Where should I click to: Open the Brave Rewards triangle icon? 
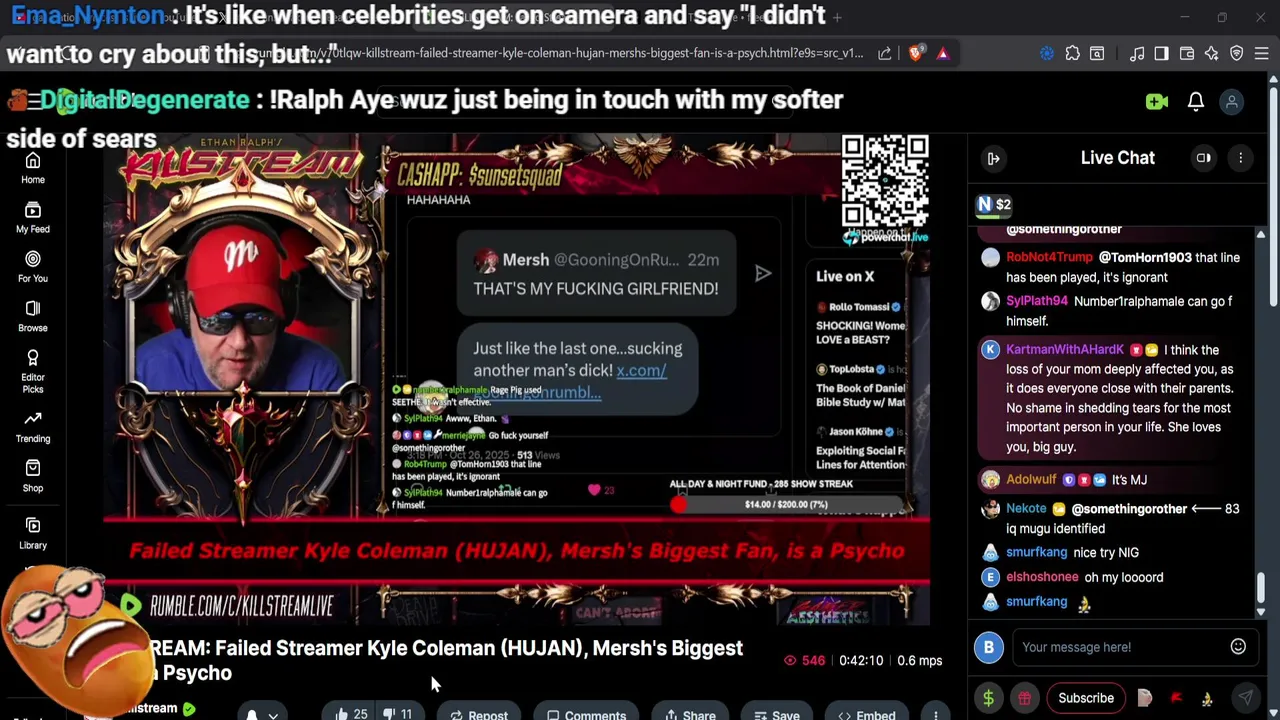coord(942,53)
